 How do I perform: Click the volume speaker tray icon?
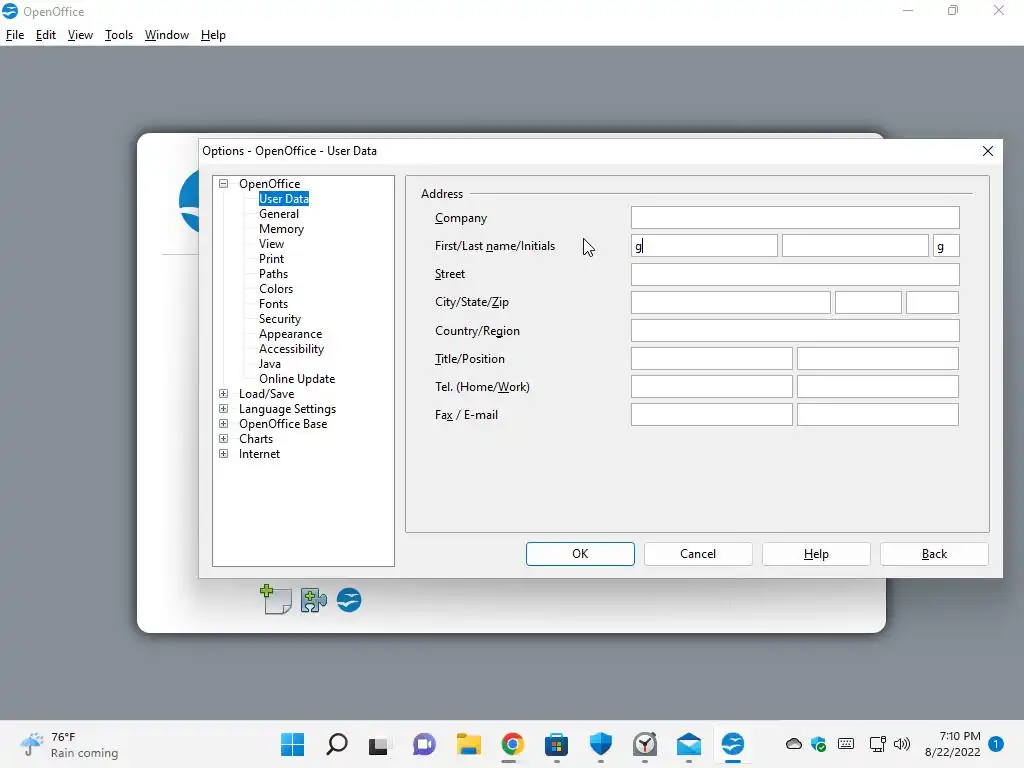tap(902, 744)
